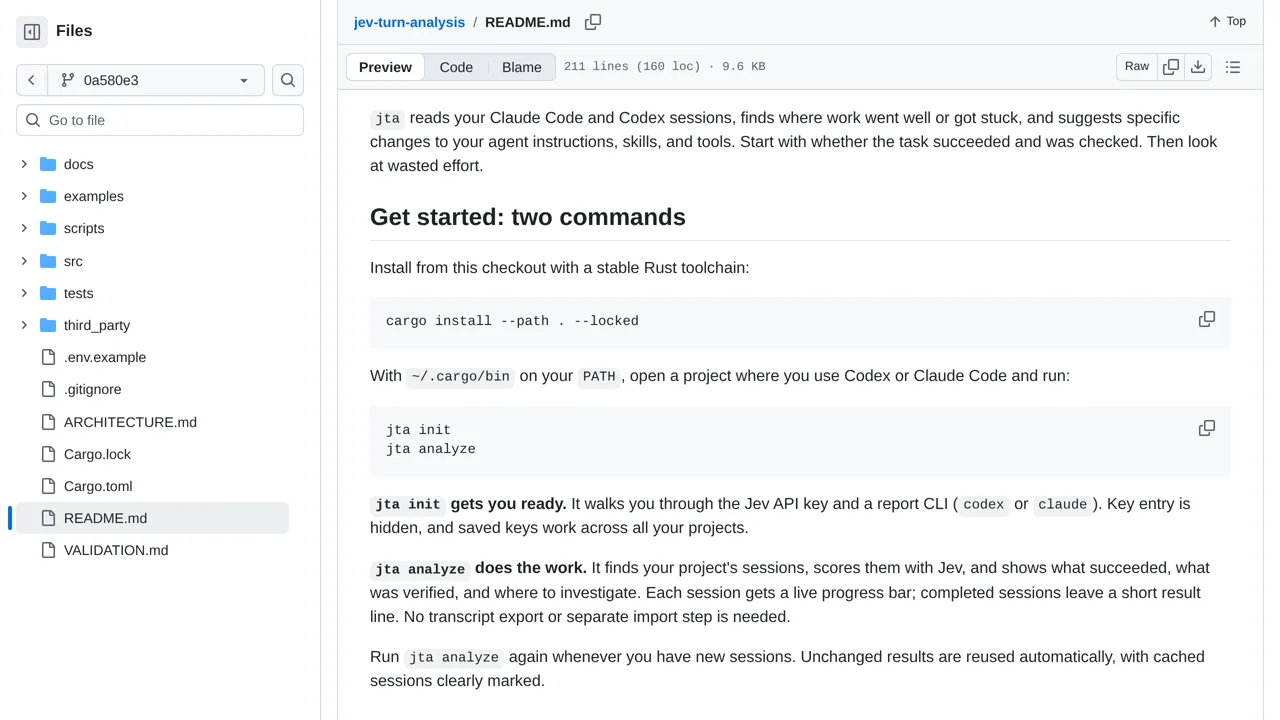Click the search files magnifier icon
This screenshot has height=720, width=1280.
(x=288, y=80)
